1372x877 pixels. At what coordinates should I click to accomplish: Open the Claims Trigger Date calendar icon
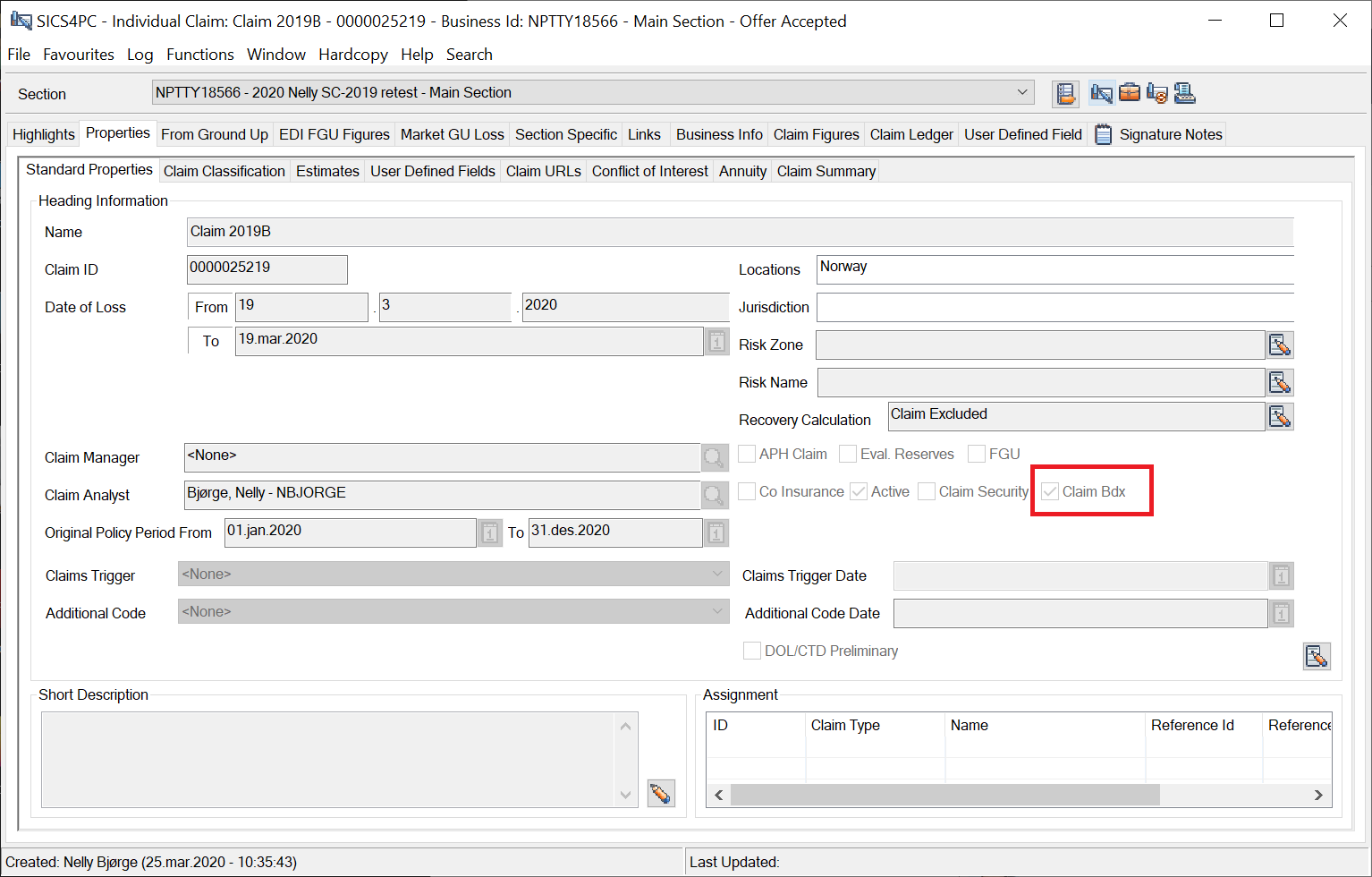(1281, 576)
